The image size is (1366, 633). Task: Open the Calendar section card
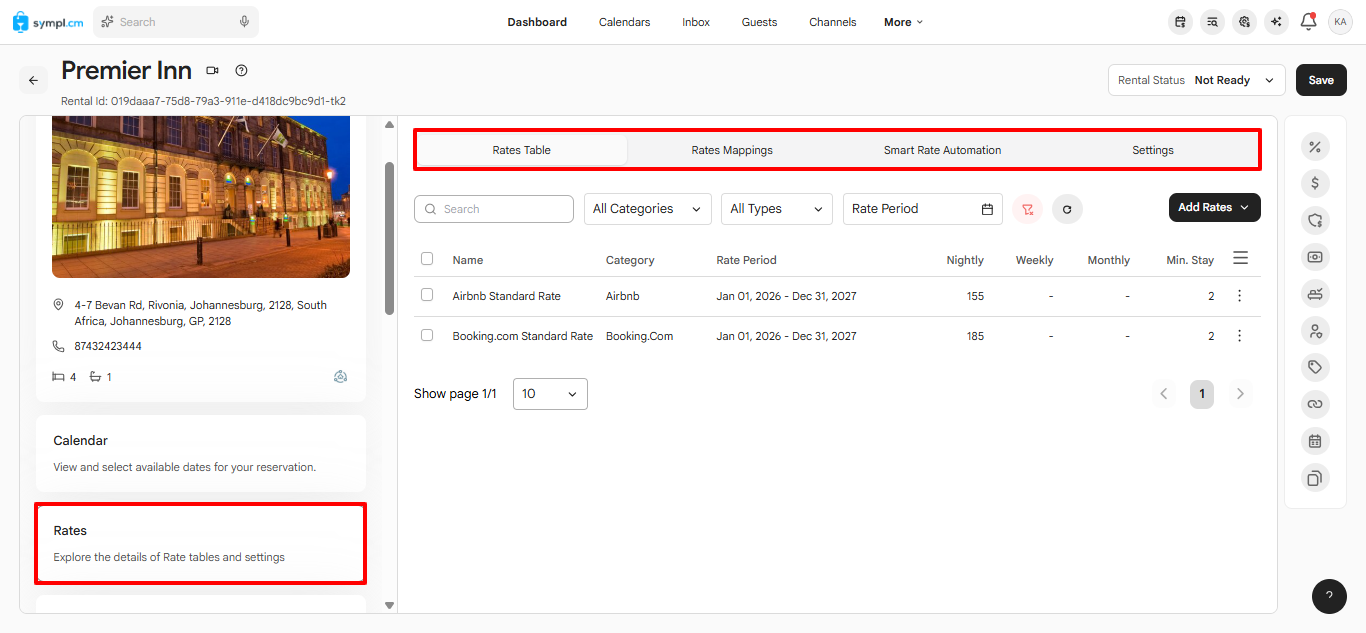tap(201, 453)
